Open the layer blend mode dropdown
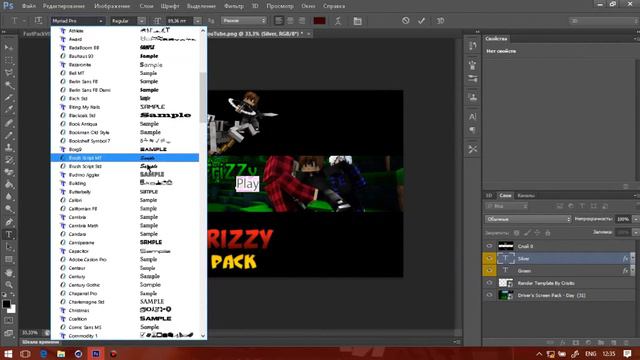This screenshot has width=640, height=360. (528, 219)
